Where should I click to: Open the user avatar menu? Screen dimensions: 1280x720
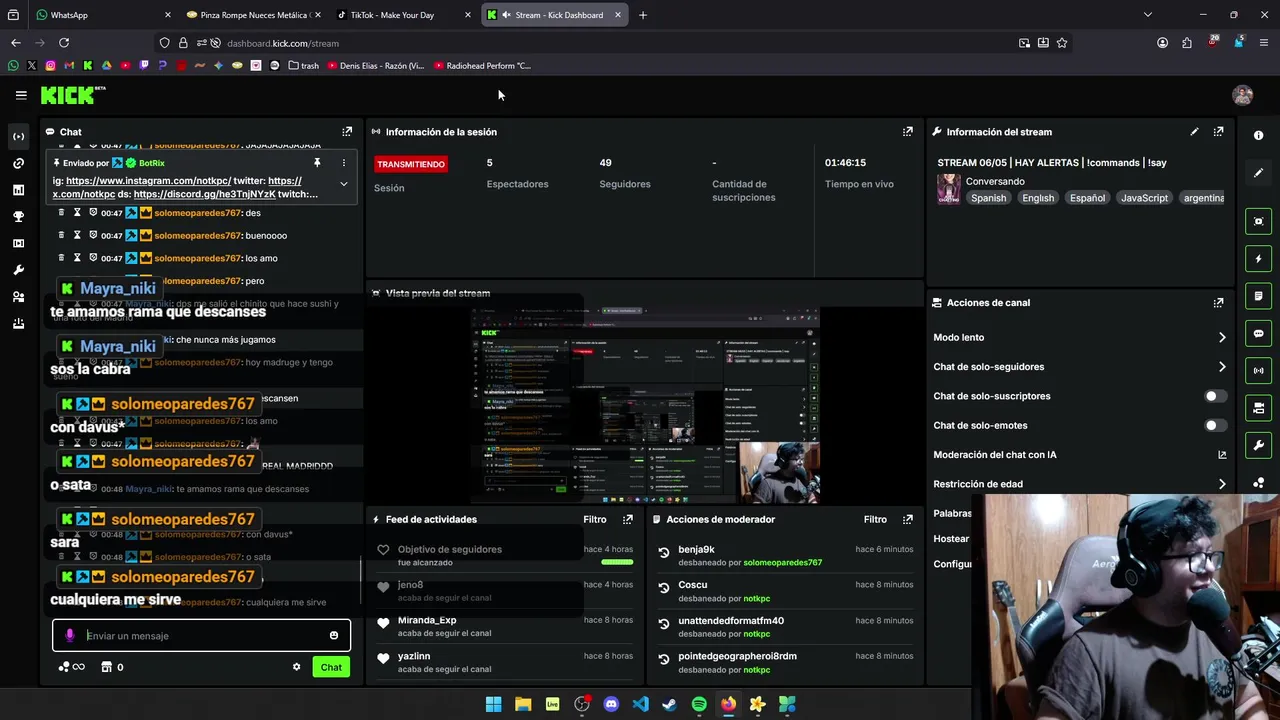coord(1243,95)
